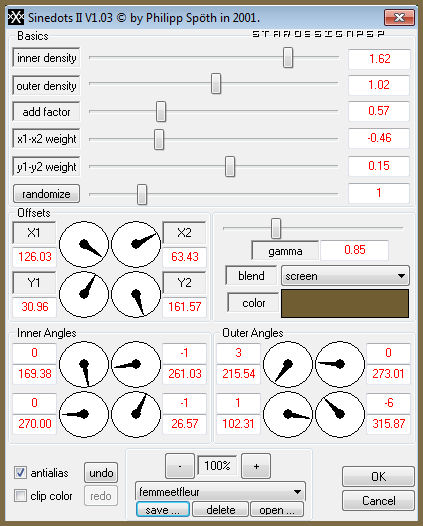Click the X2 offset angle dial

tap(136, 244)
